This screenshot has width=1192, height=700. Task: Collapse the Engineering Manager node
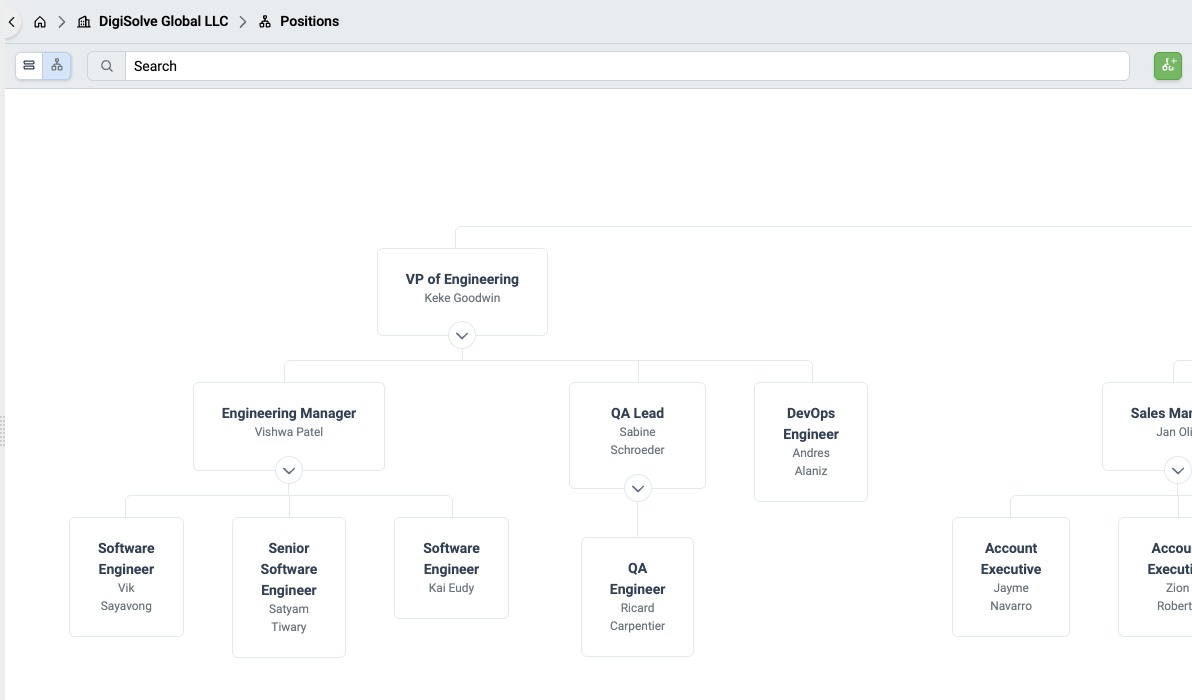(289, 470)
